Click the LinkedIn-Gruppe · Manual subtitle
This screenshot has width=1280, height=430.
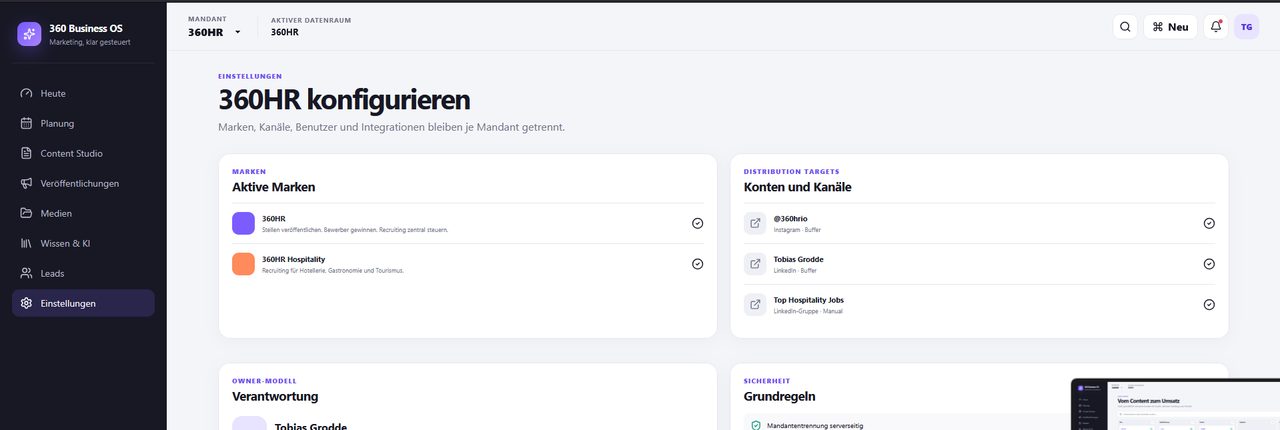[808, 311]
